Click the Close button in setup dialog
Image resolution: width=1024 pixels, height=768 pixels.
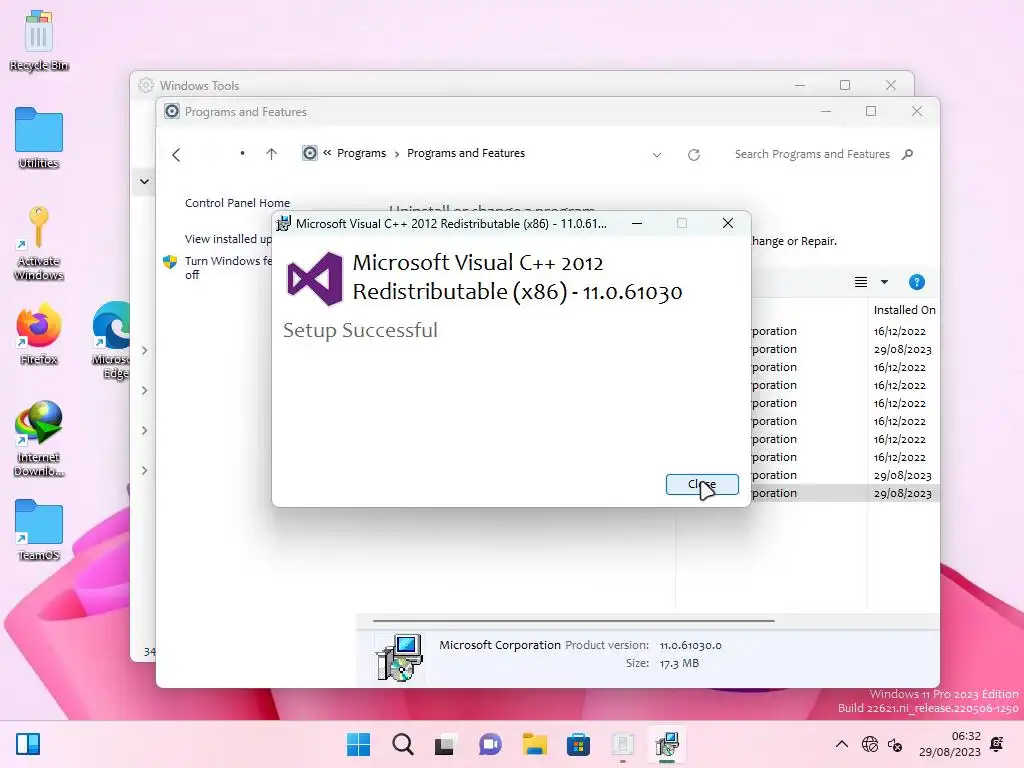[702, 485]
